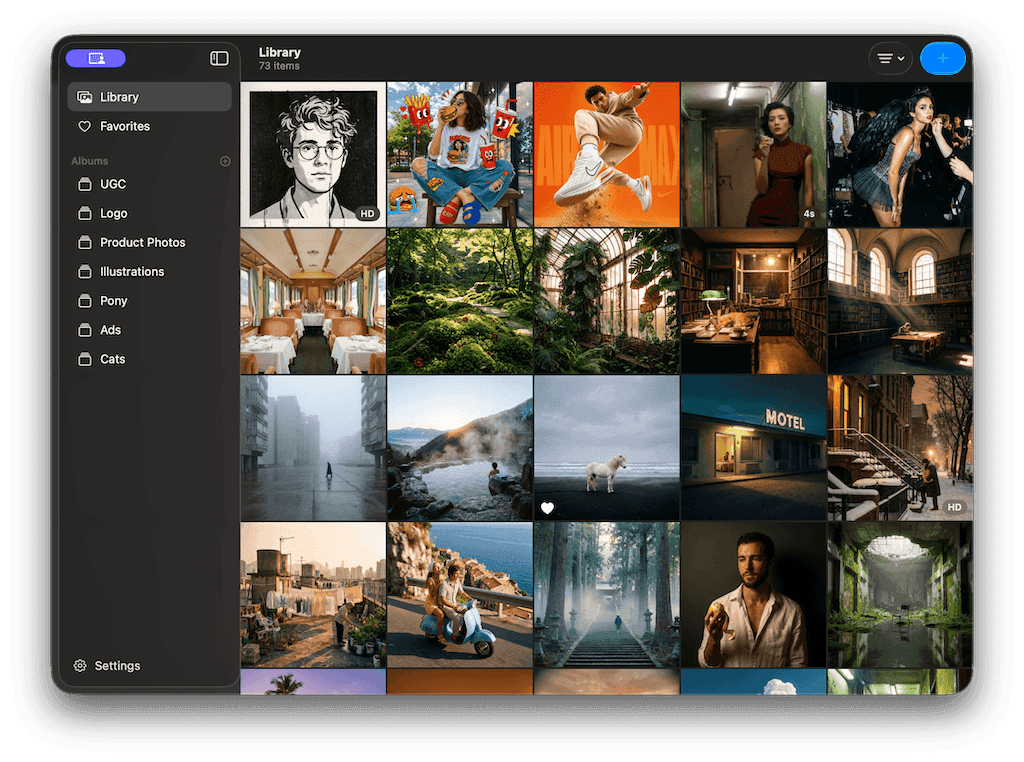Open the steaming hot spring image
The width and height of the screenshot is (1024, 762).
460,448
